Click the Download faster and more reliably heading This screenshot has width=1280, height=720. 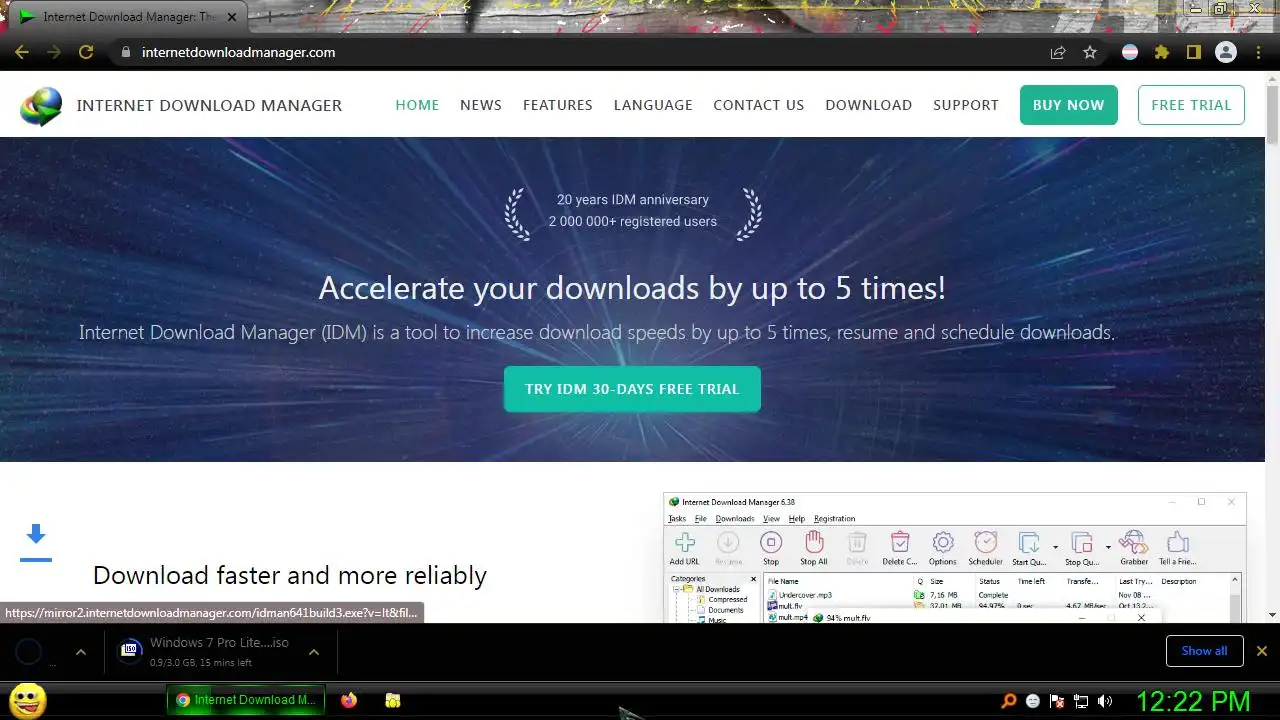290,575
